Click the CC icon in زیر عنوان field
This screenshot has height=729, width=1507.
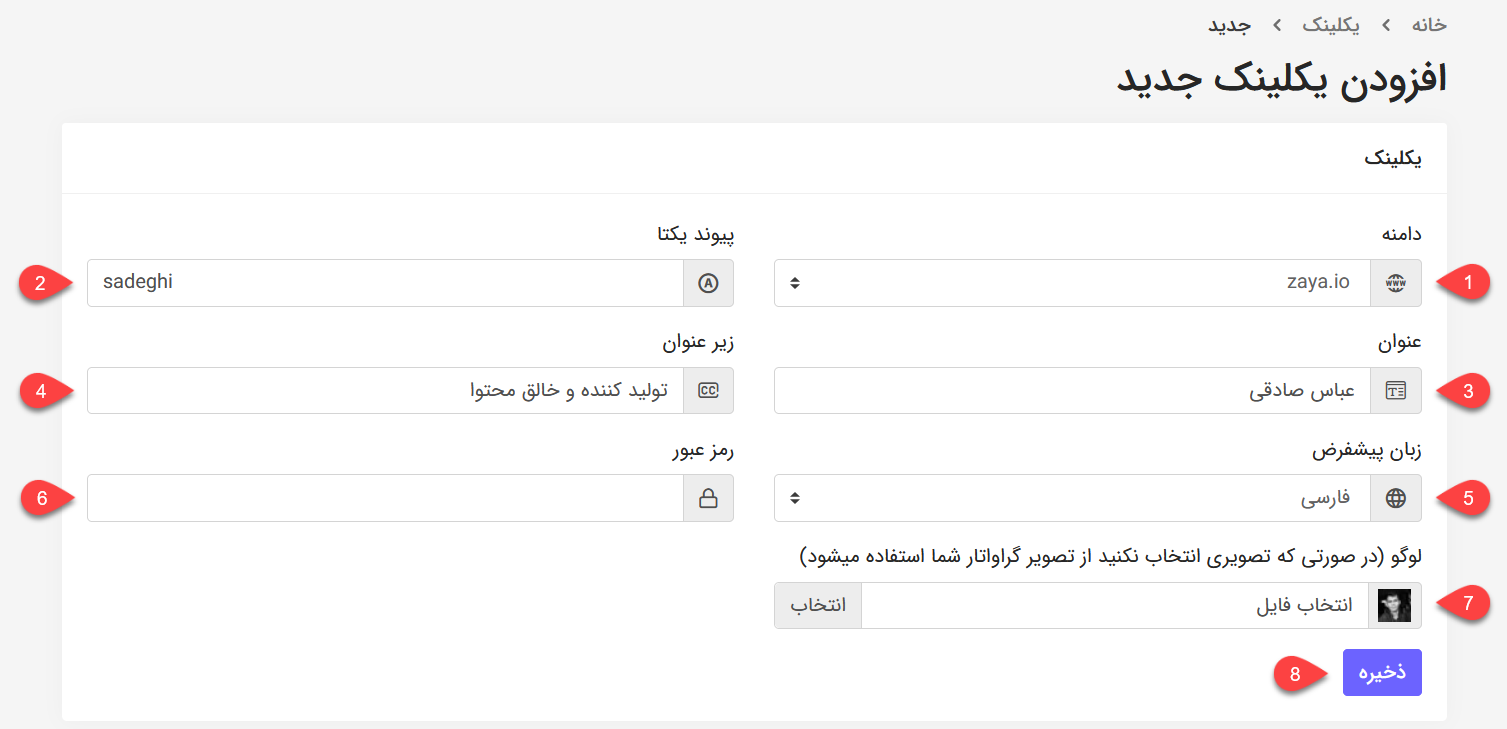click(x=708, y=390)
